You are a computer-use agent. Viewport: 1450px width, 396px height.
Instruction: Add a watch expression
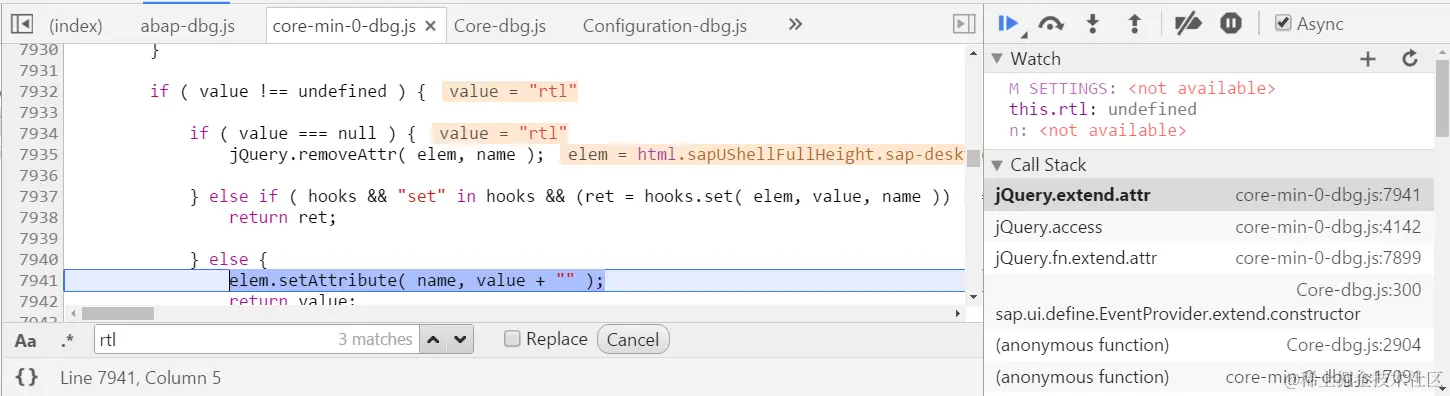[1368, 59]
